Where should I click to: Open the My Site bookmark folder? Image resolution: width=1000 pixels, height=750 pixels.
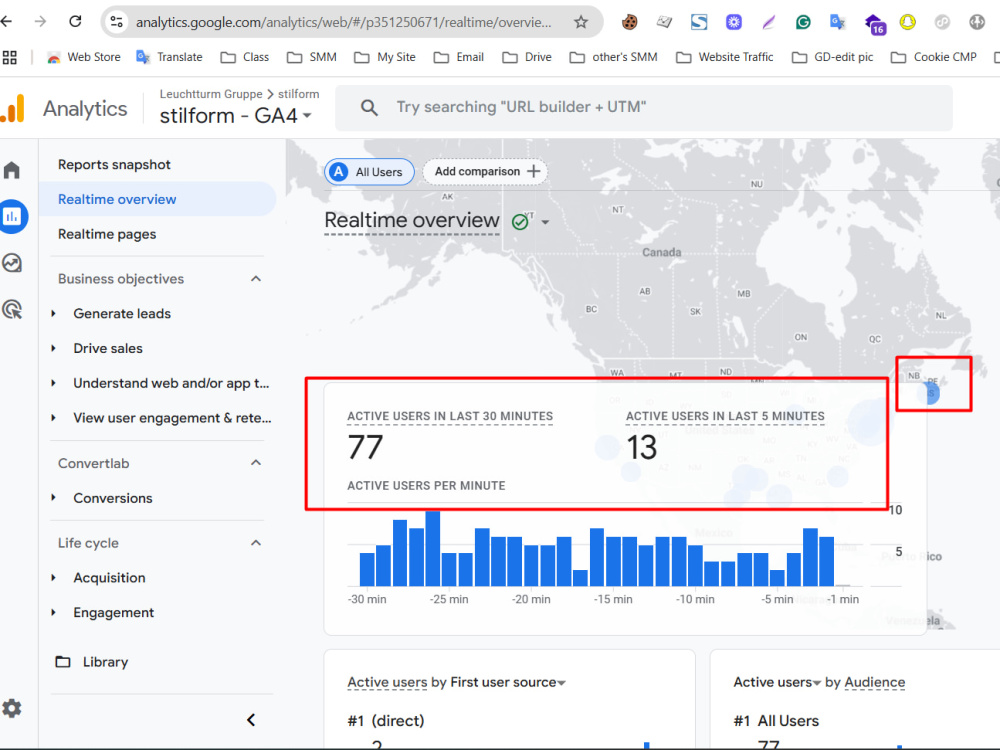(385, 57)
